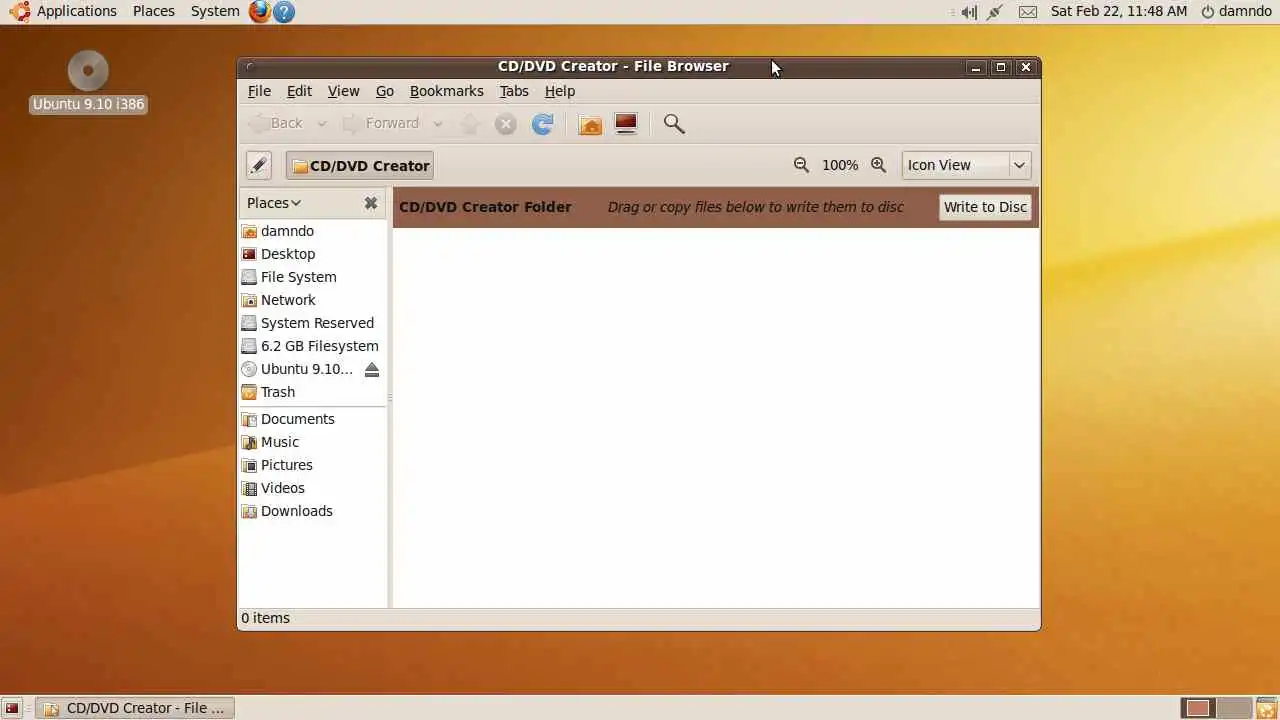
Task: Launch Firefox from the top panel
Action: pos(260,12)
